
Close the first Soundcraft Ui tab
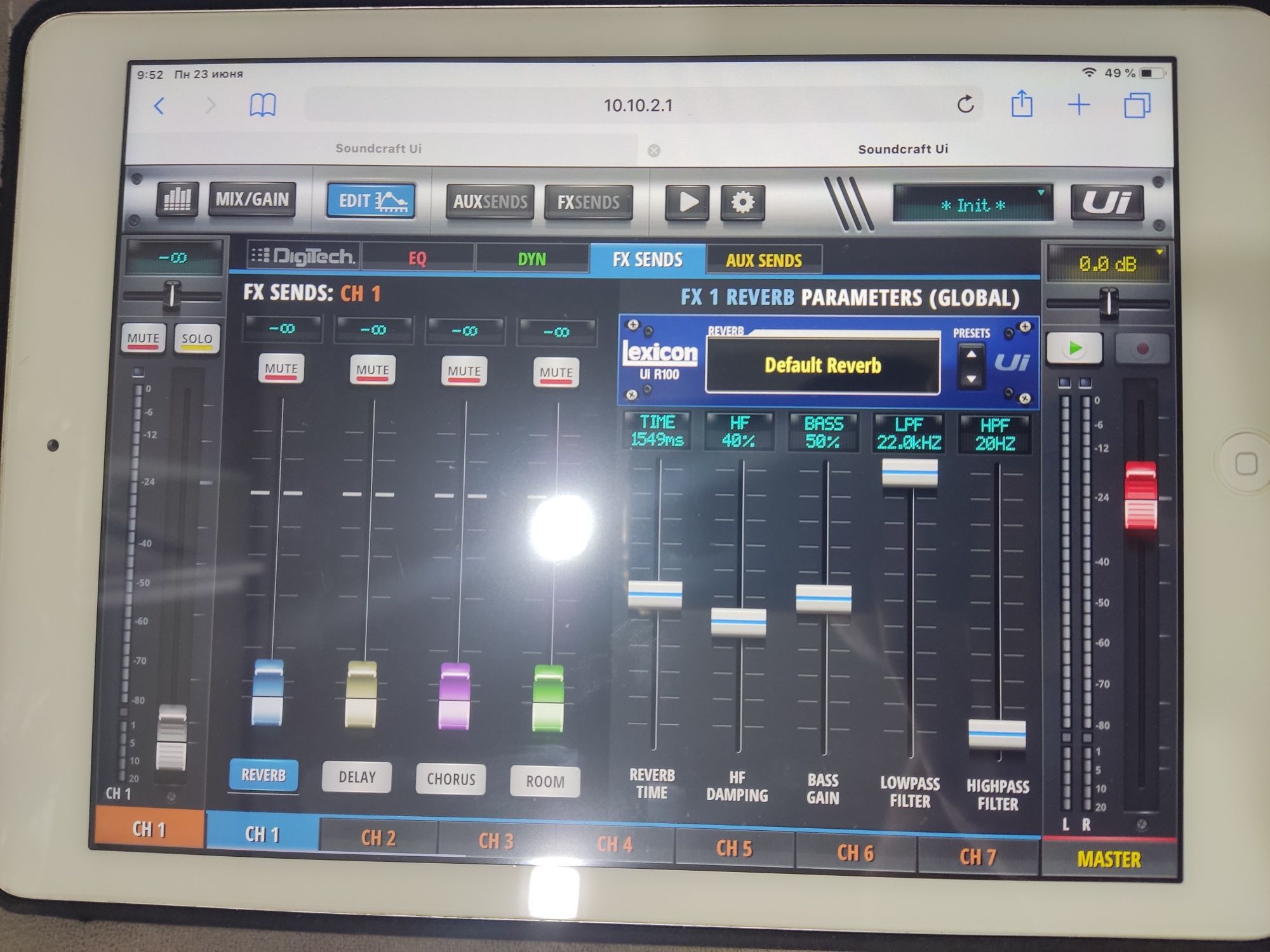click(x=653, y=150)
